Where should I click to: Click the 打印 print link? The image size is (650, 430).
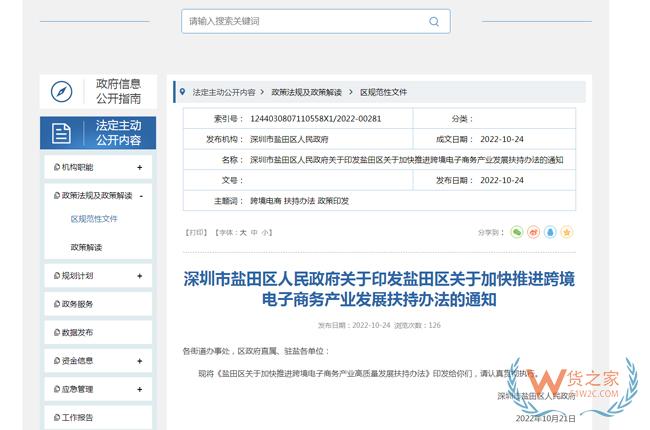(x=196, y=232)
